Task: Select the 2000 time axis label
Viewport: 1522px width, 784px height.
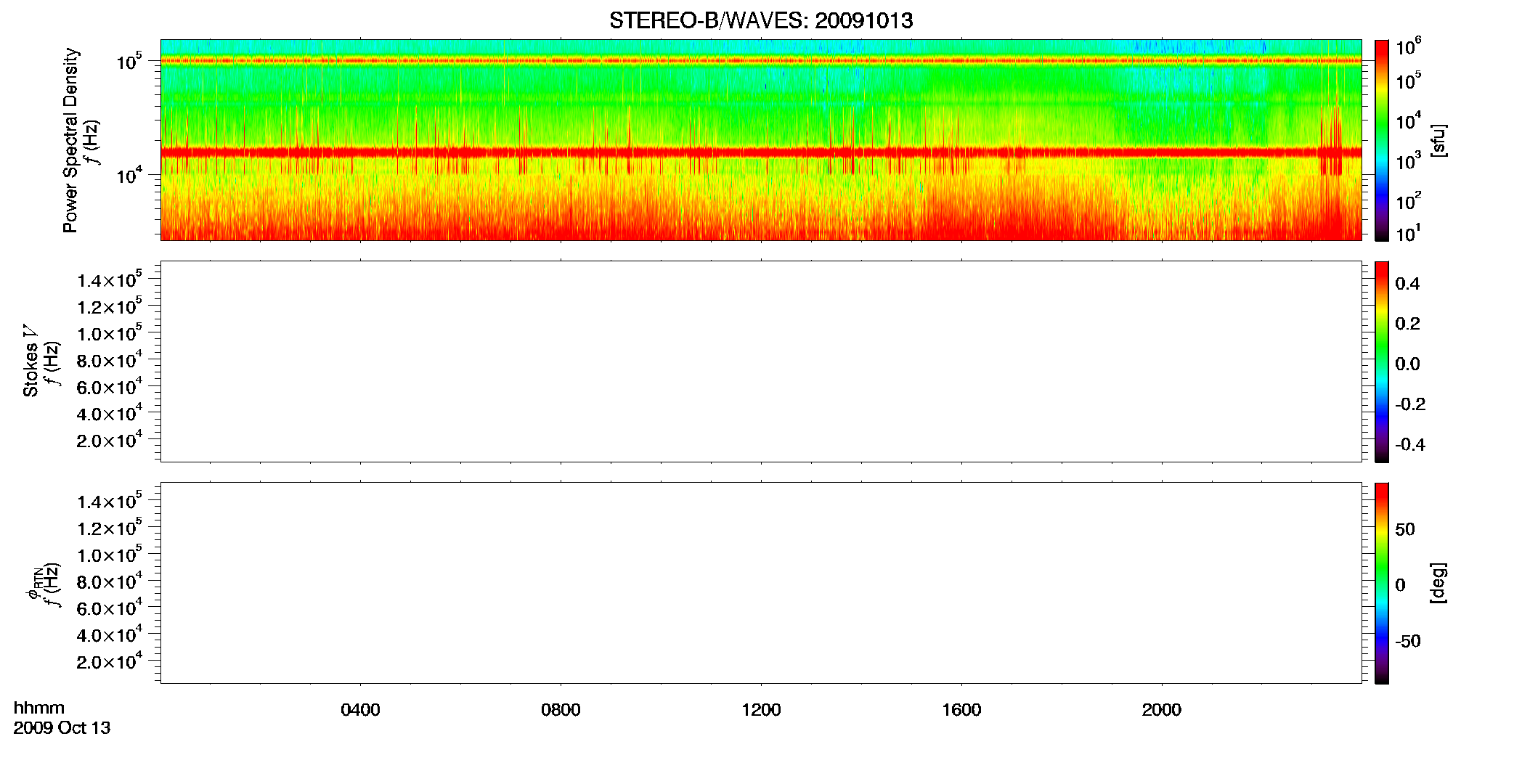Action: (1162, 710)
